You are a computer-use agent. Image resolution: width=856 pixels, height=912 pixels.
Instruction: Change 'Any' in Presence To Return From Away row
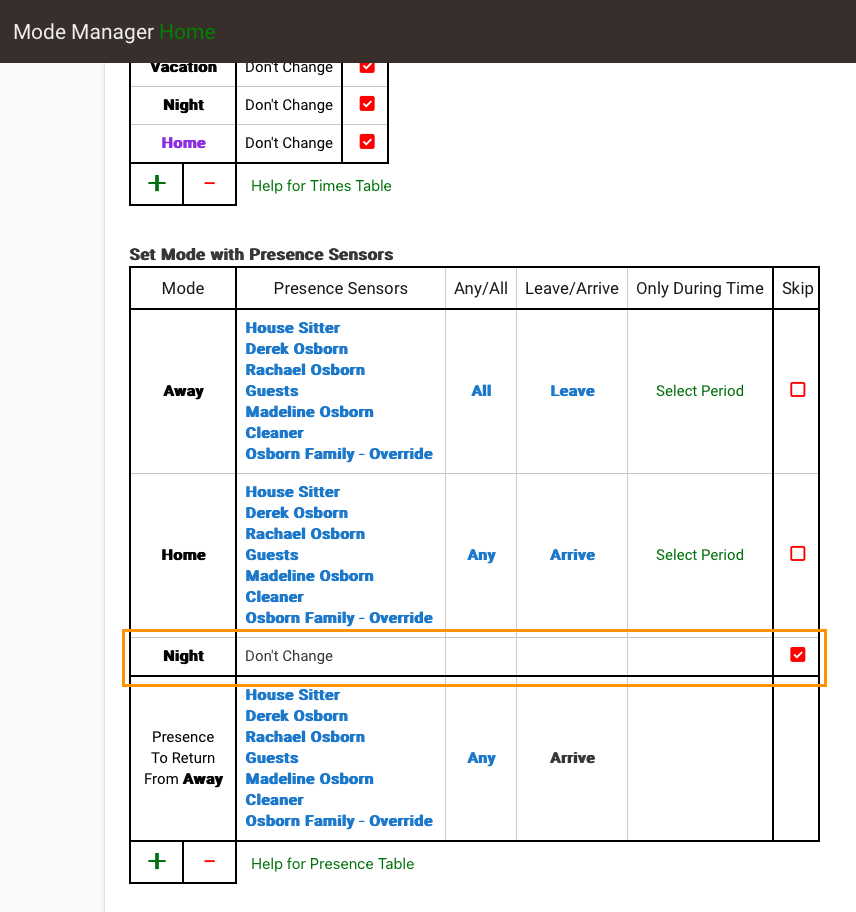pos(481,758)
